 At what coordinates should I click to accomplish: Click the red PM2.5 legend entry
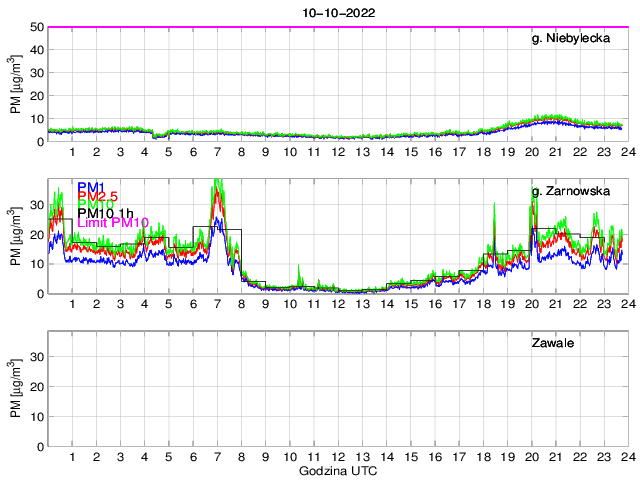(x=98, y=198)
